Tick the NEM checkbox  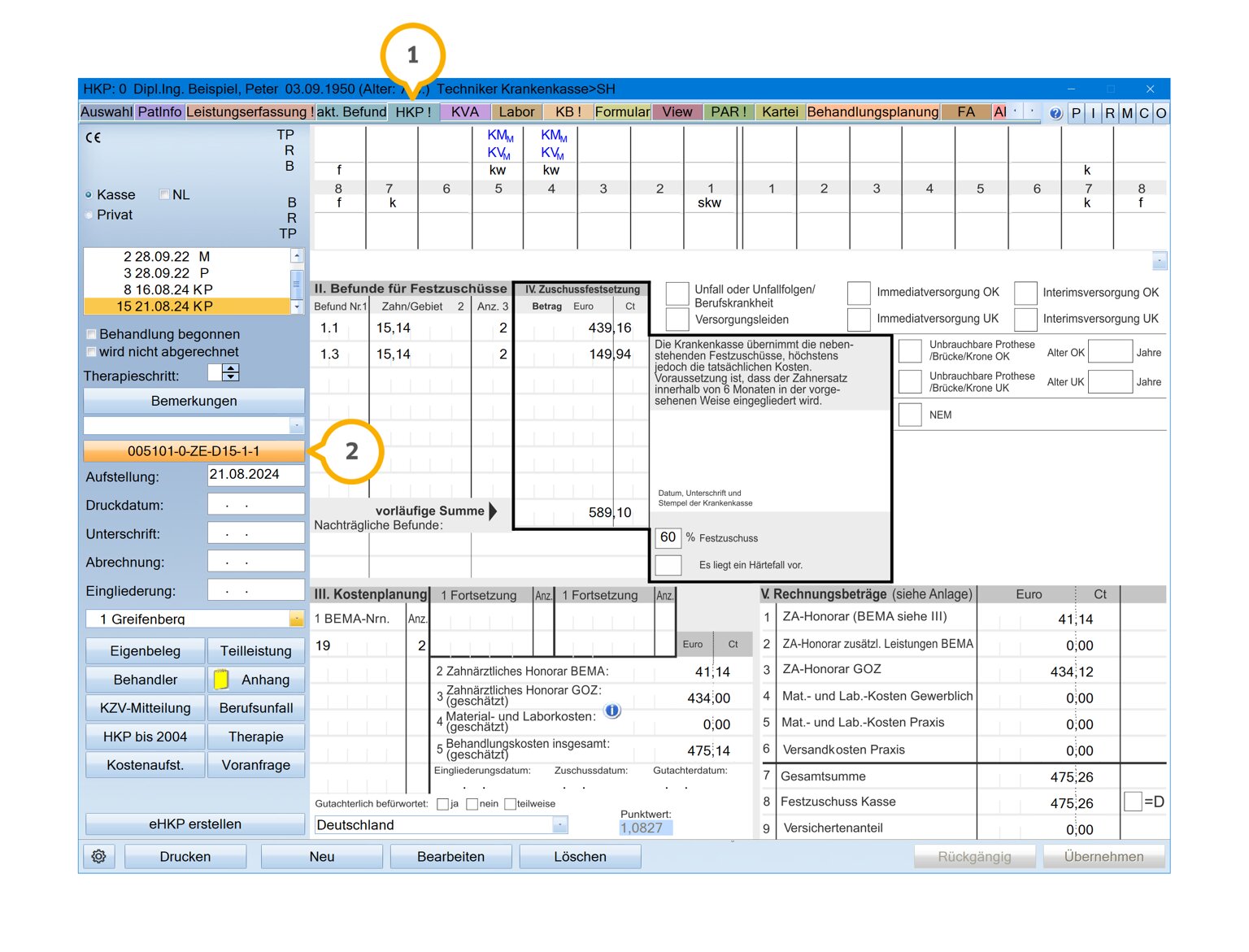(910, 415)
